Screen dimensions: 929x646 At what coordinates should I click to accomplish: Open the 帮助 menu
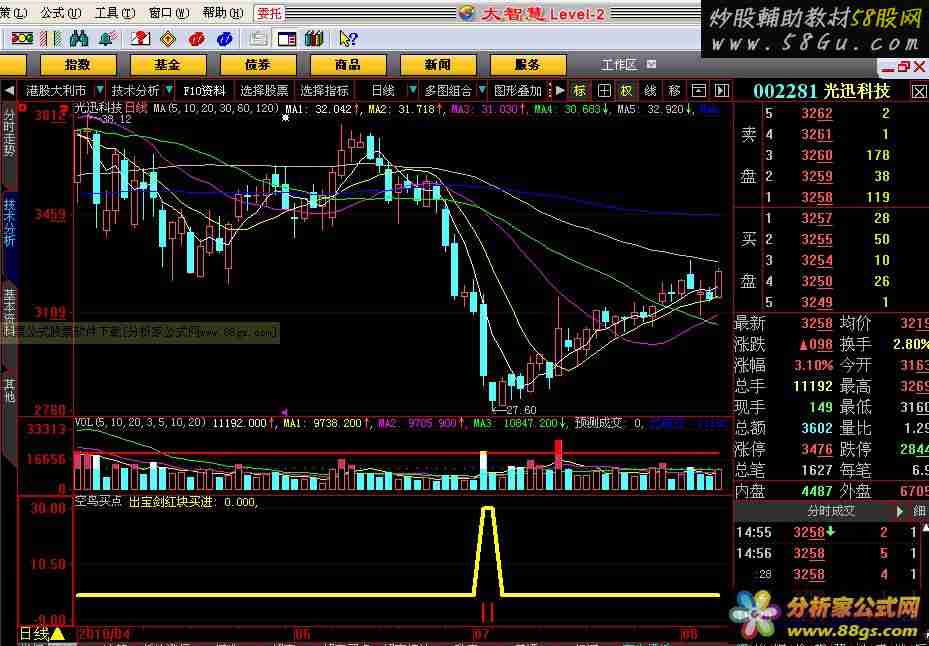pyautogui.click(x=223, y=12)
